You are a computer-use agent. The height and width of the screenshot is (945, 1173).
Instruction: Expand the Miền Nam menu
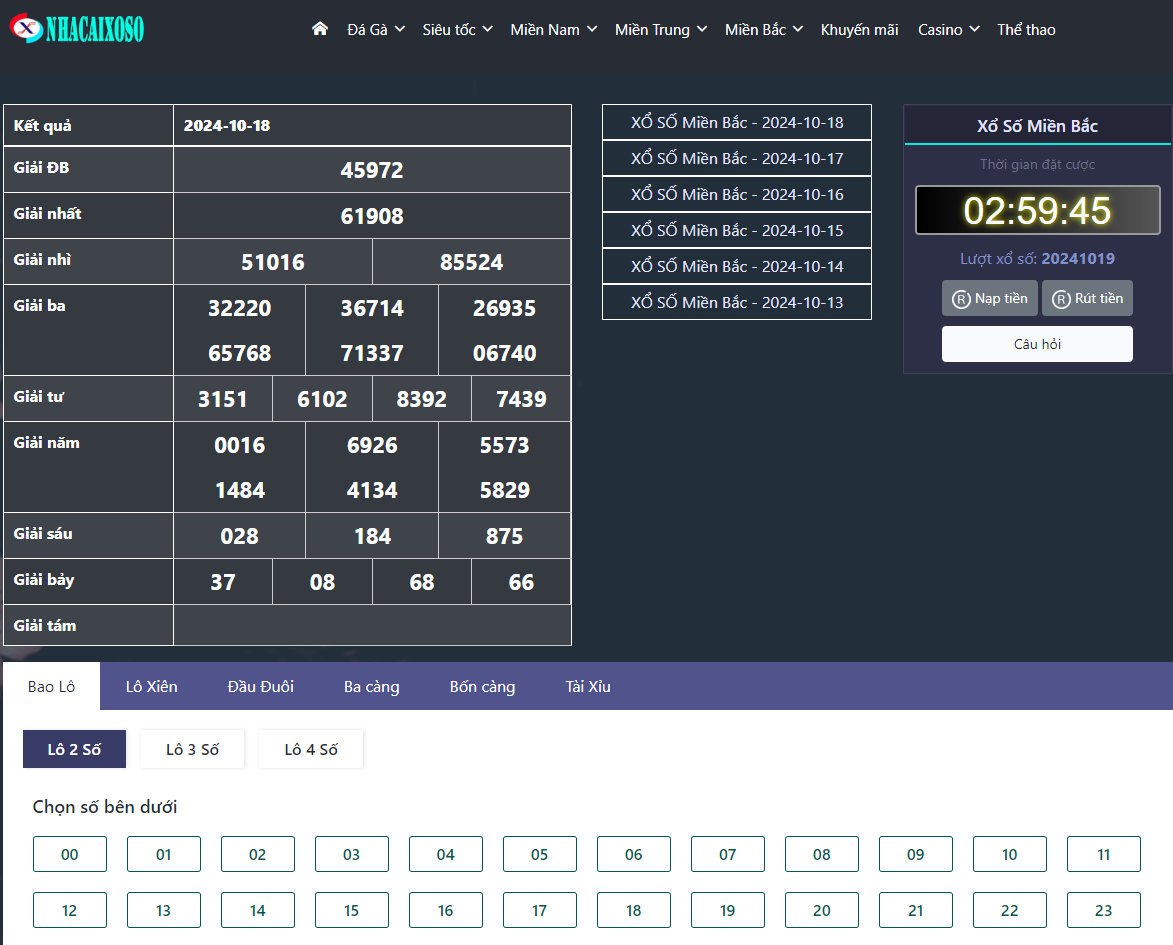553,30
